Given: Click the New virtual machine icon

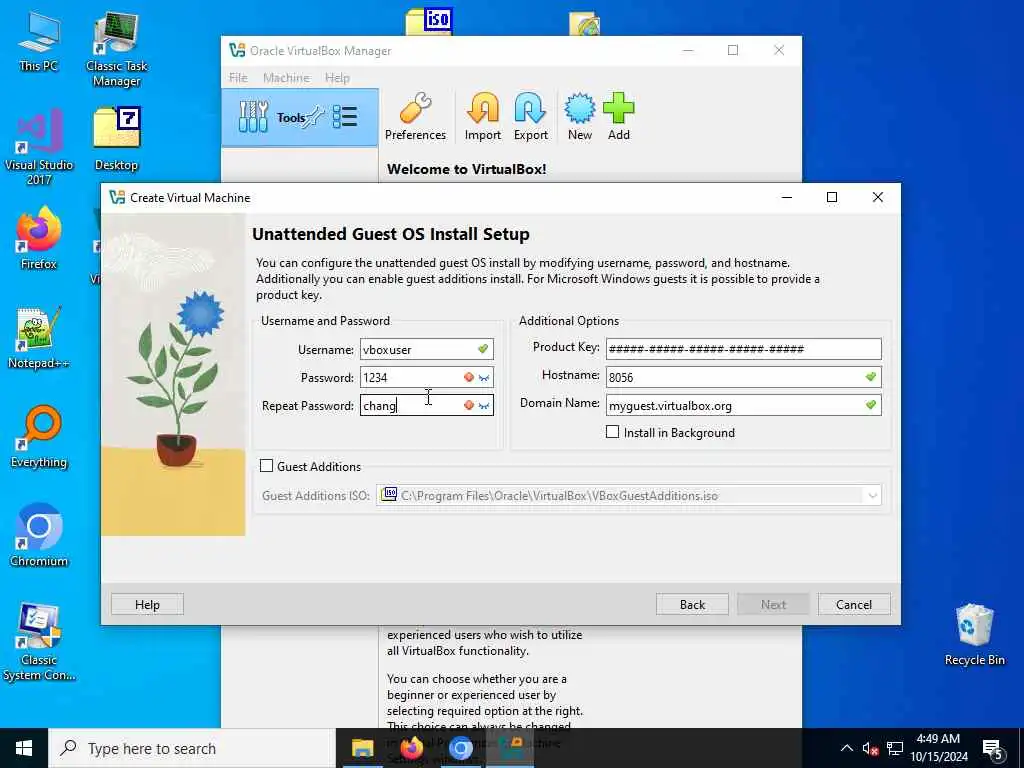Looking at the screenshot, I should click(579, 117).
